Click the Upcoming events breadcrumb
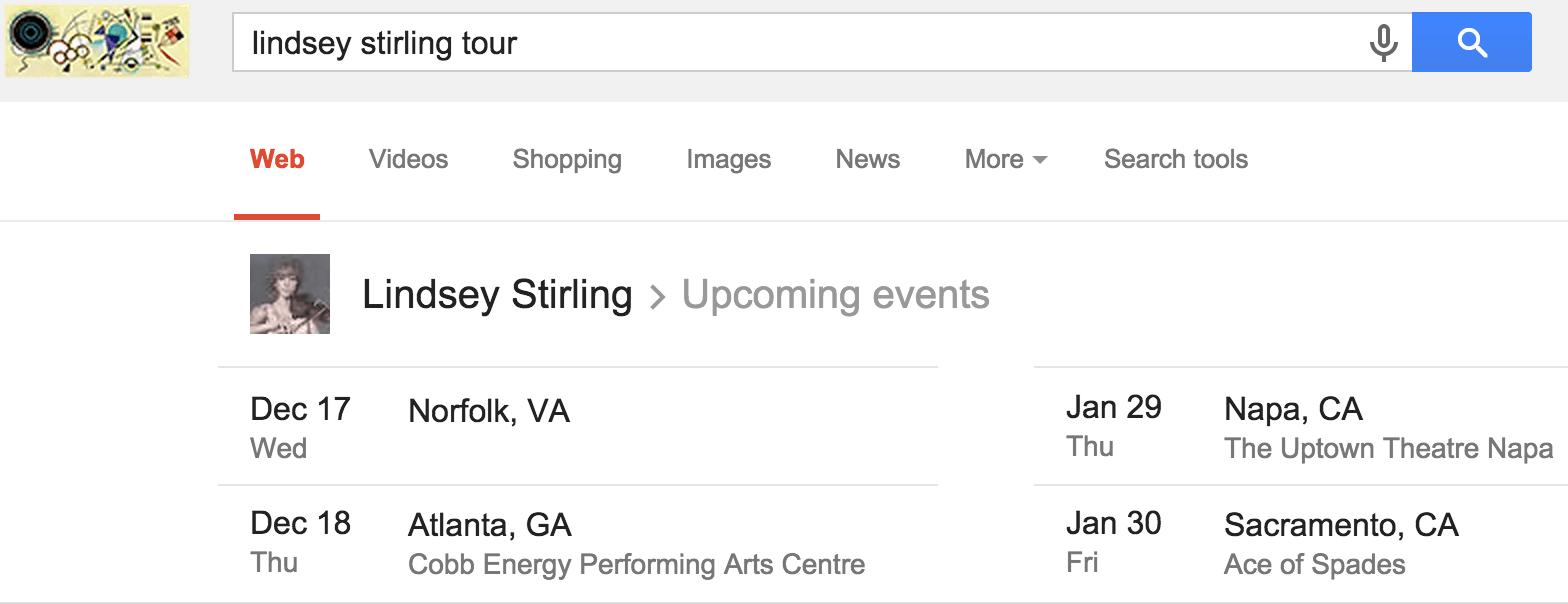The width and height of the screenshot is (1568, 604). [x=836, y=295]
